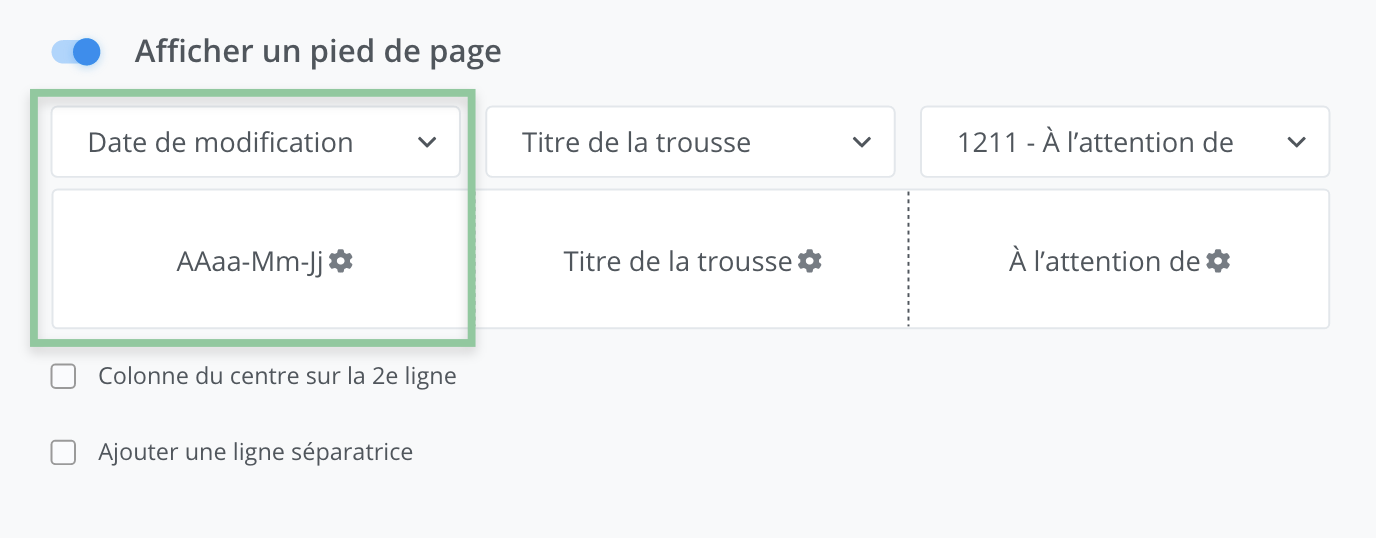Open gear settings for À l'attention de
Image resolution: width=1376 pixels, height=538 pixels.
point(1218,262)
